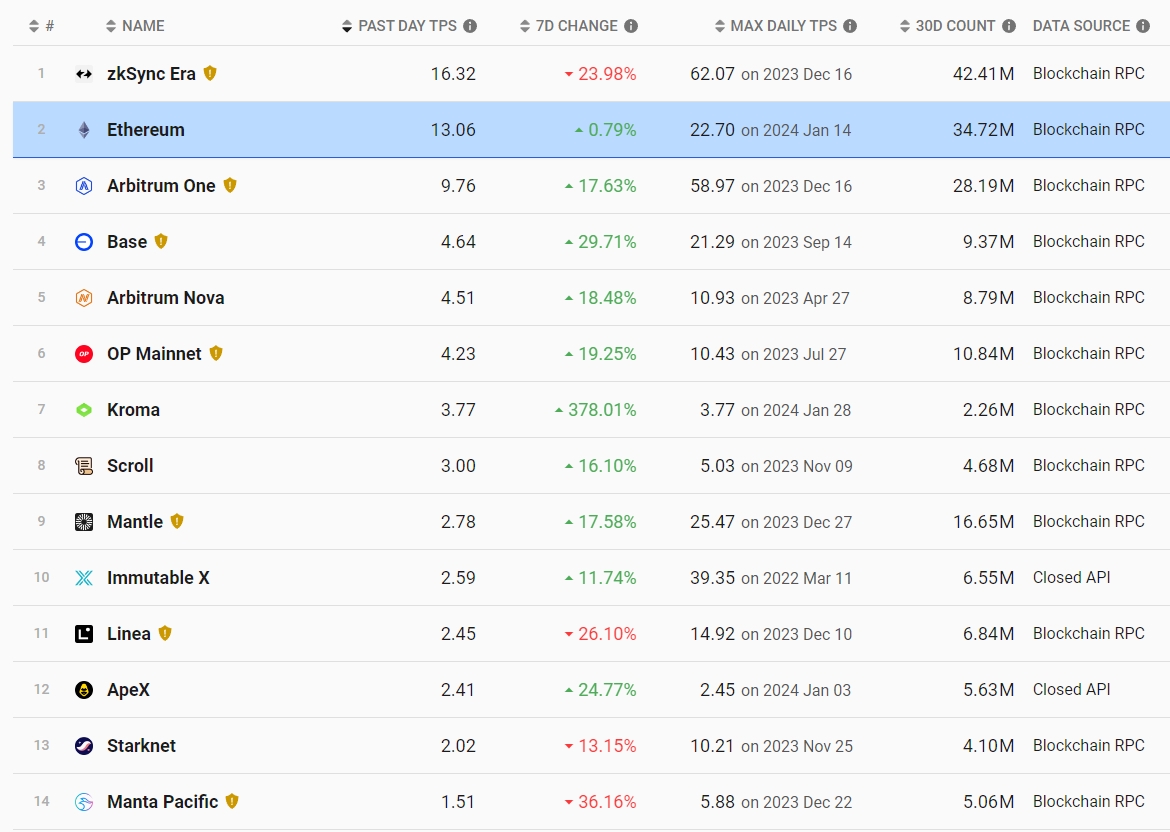The width and height of the screenshot is (1170, 832).
Task: Open the Starknet project link
Action: [141, 745]
